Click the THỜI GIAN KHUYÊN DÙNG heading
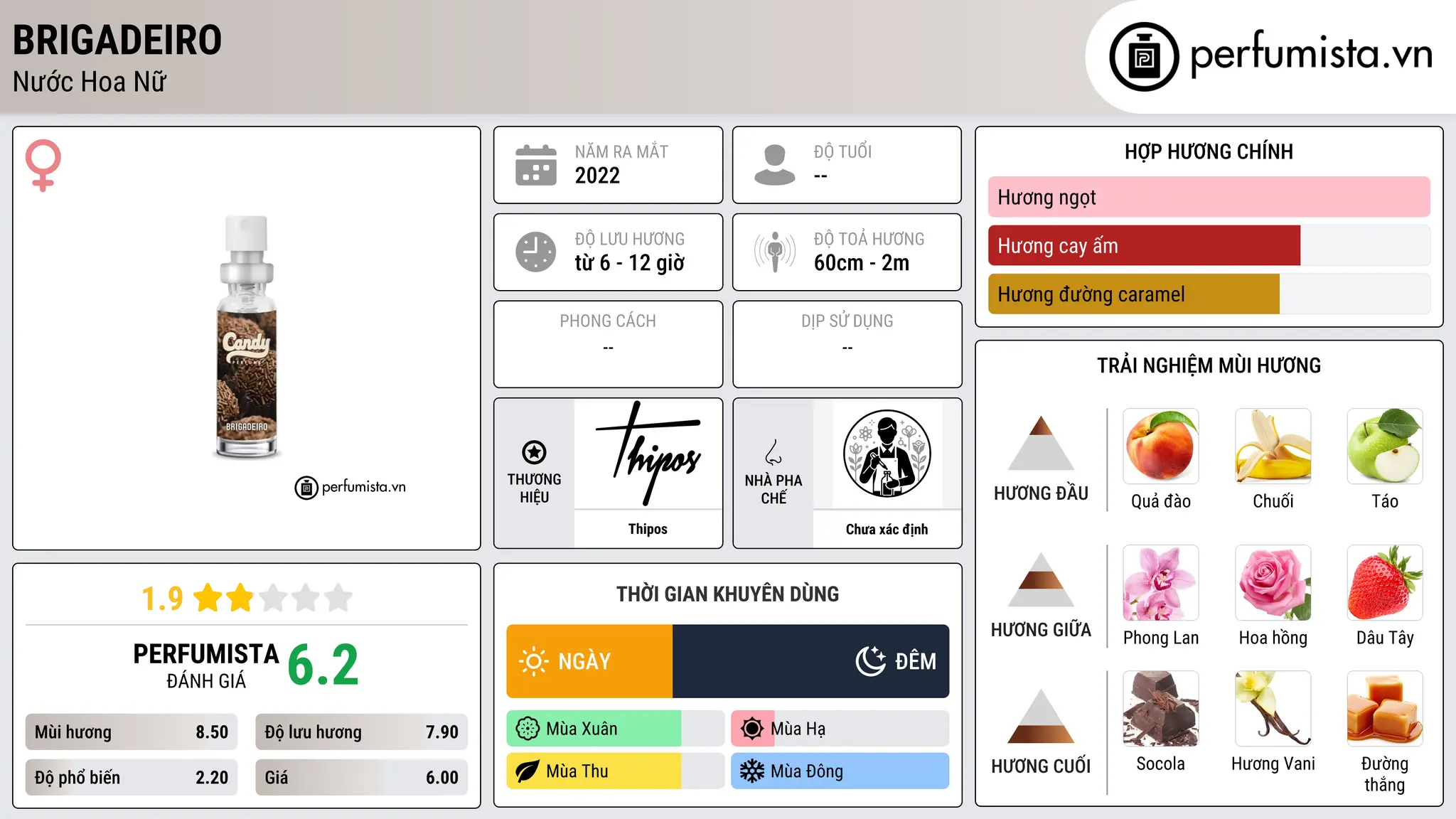Screen dimensions: 1456x819 [x=728, y=594]
